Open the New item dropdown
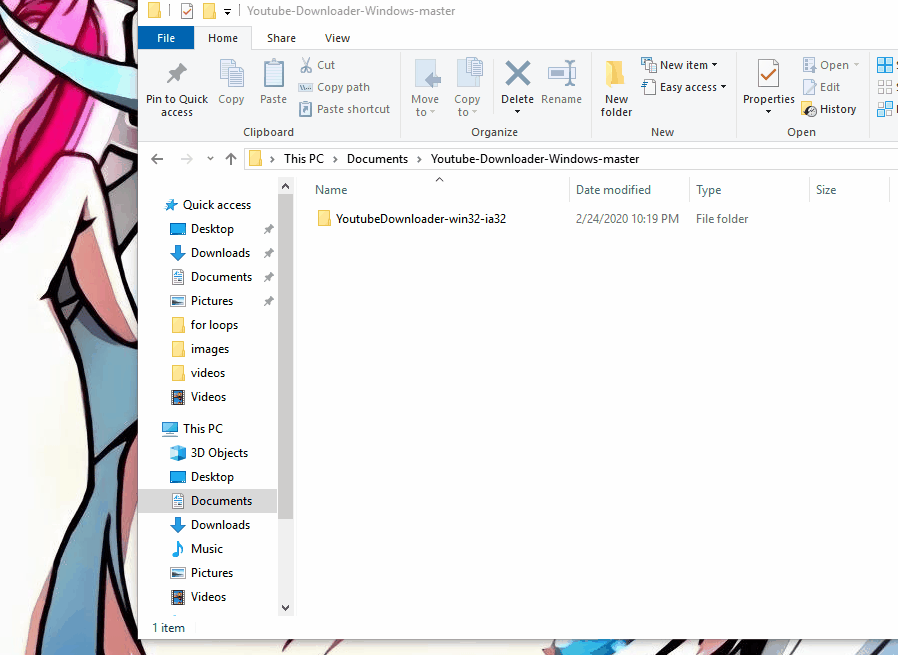898x655 pixels. pyautogui.click(x=679, y=65)
